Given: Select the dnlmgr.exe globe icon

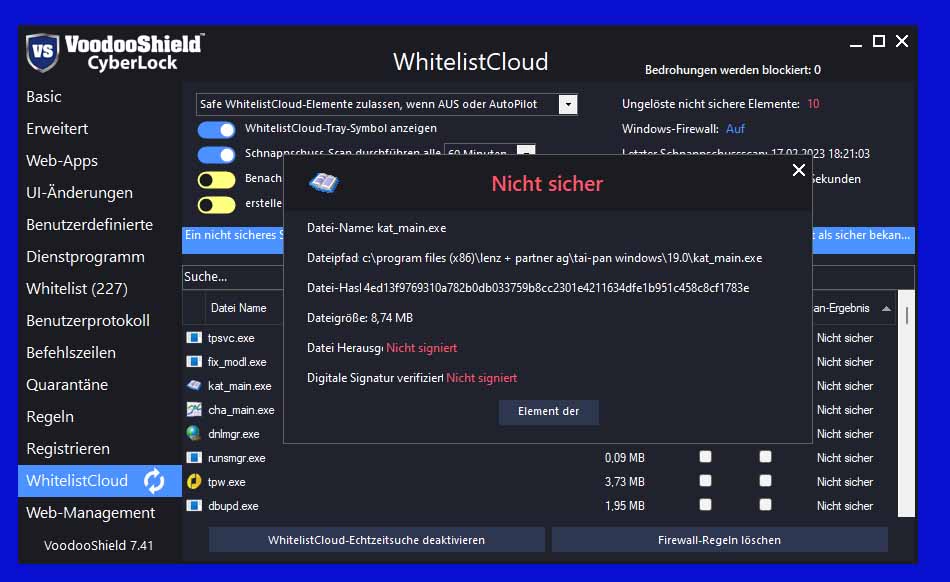Looking at the screenshot, I should click(x=194, y=434).
